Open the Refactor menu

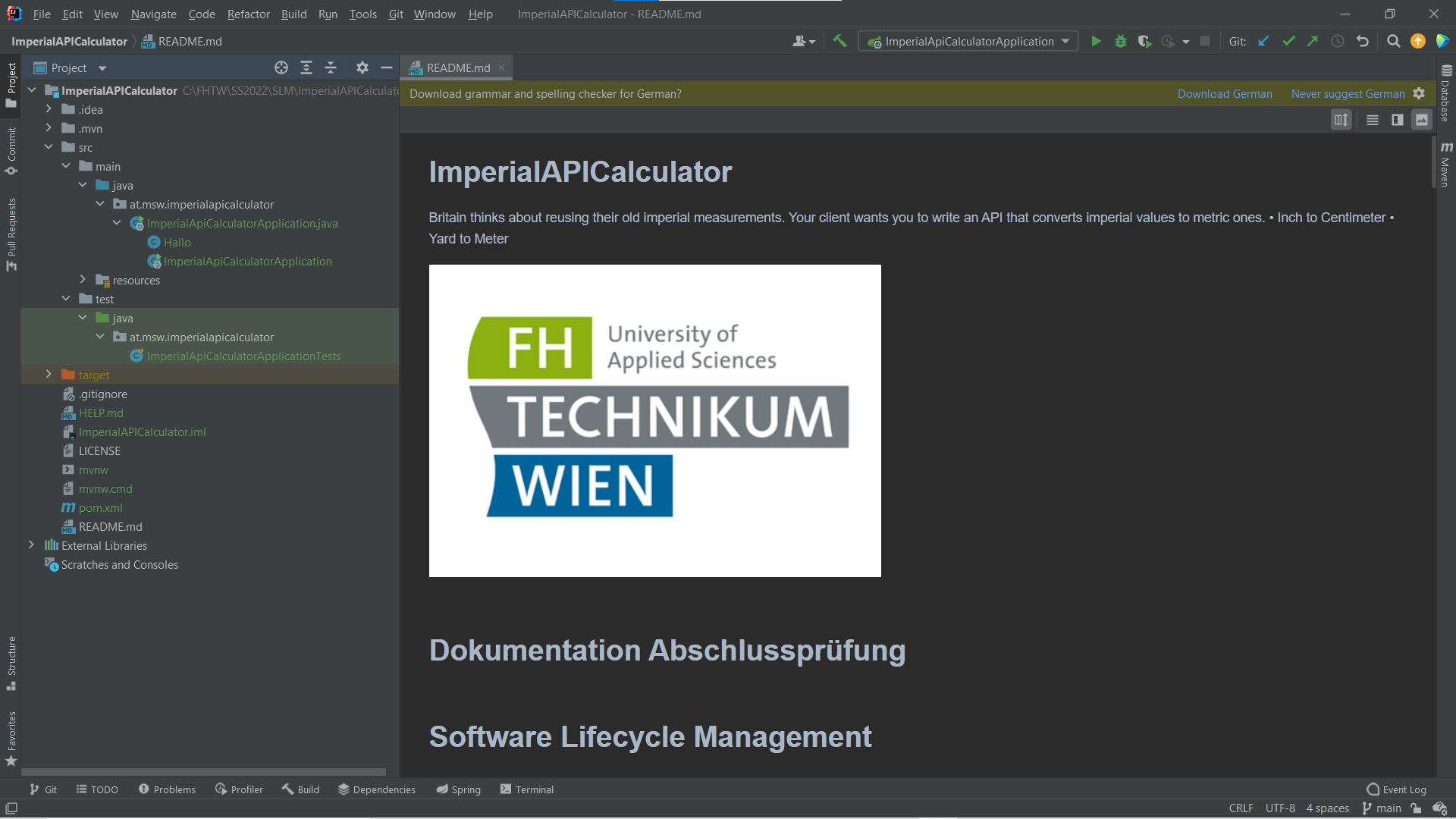point(248,14)
